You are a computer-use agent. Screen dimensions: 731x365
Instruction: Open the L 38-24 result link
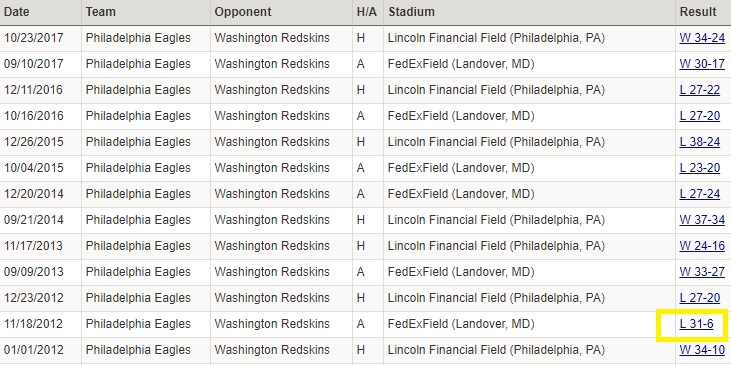click(699, 142)
